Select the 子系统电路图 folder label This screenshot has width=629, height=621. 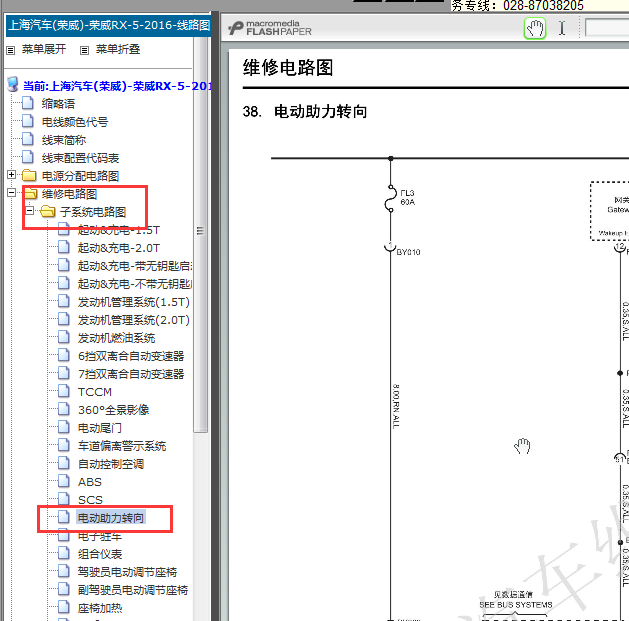93,212
